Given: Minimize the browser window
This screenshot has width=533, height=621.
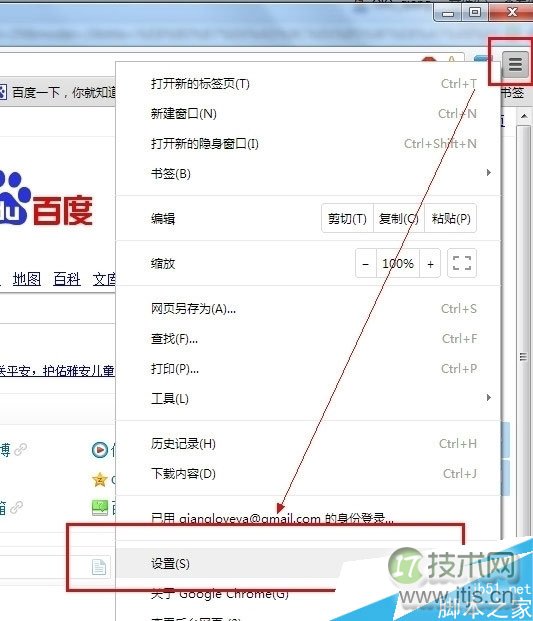Looking at the screenshot, I should pyautogui.click(x=448, y=13).
